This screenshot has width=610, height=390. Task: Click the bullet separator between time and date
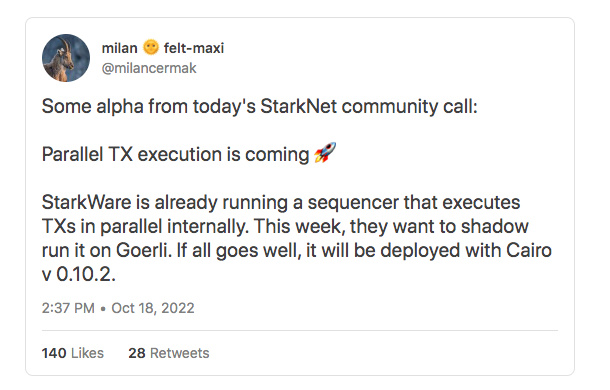click(x=103, y=309)
